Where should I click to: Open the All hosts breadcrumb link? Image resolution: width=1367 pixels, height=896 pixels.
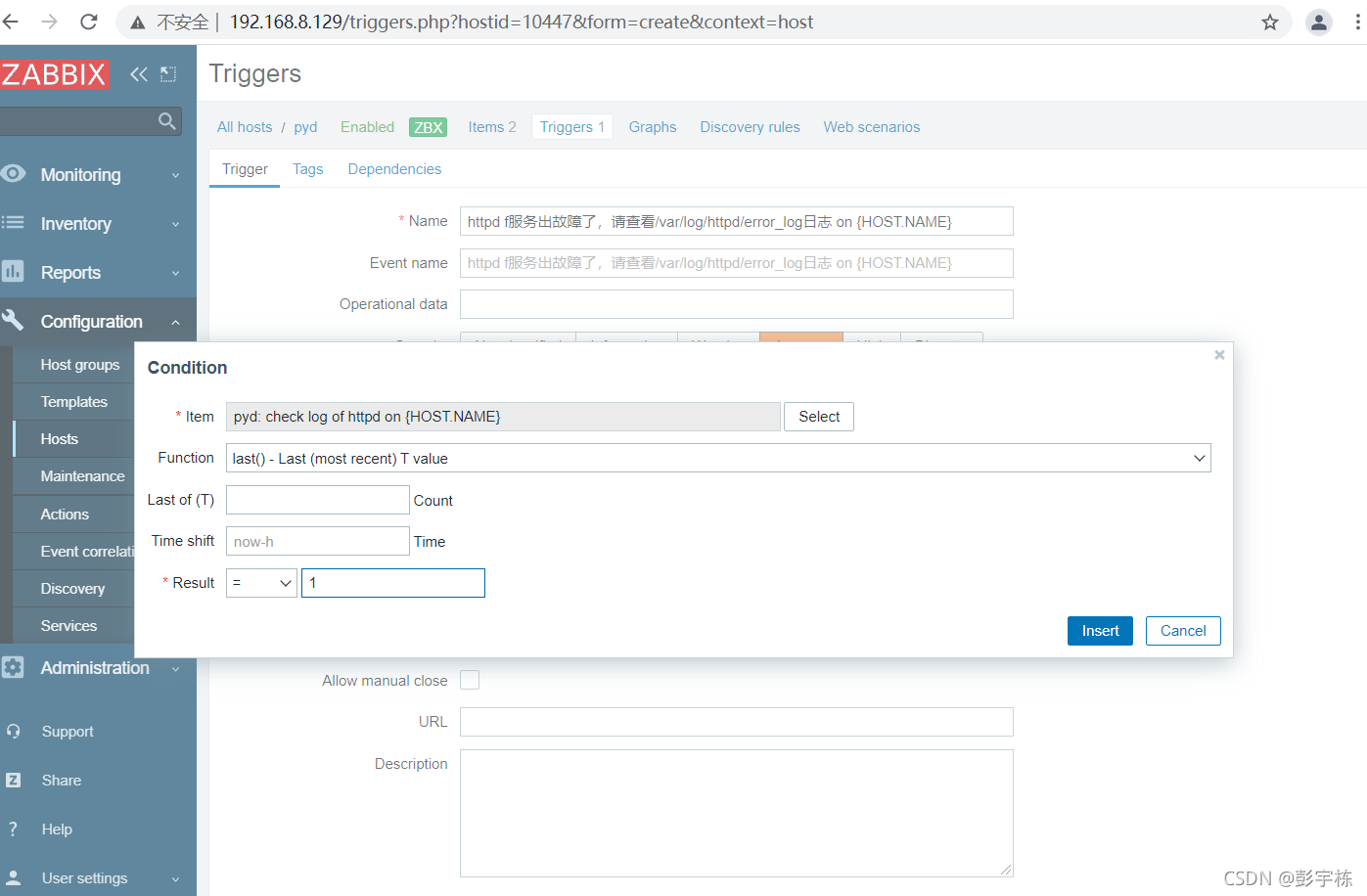pyautogui.click(x=245, y=127)
